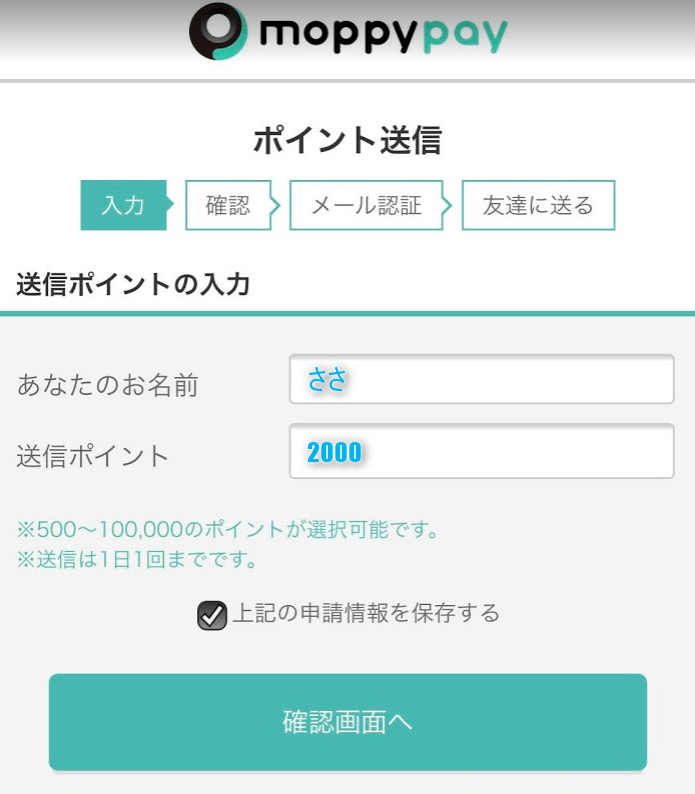Go to the 確認 step tab
The height and width of the screenshot is (794, 695).
(228, 206)
